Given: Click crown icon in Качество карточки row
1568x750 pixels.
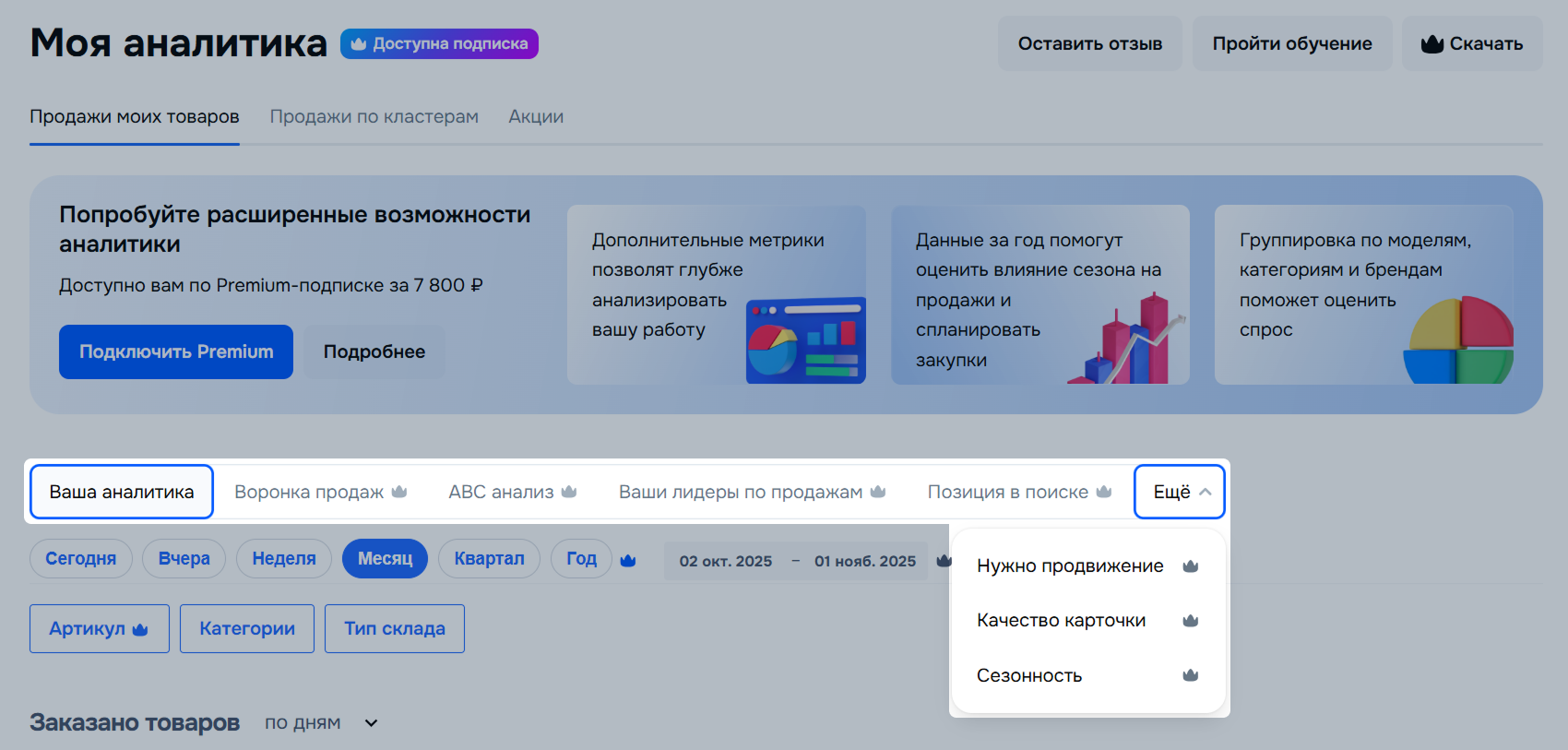Looking at the screenshot, I should (x=1190, y=621).
